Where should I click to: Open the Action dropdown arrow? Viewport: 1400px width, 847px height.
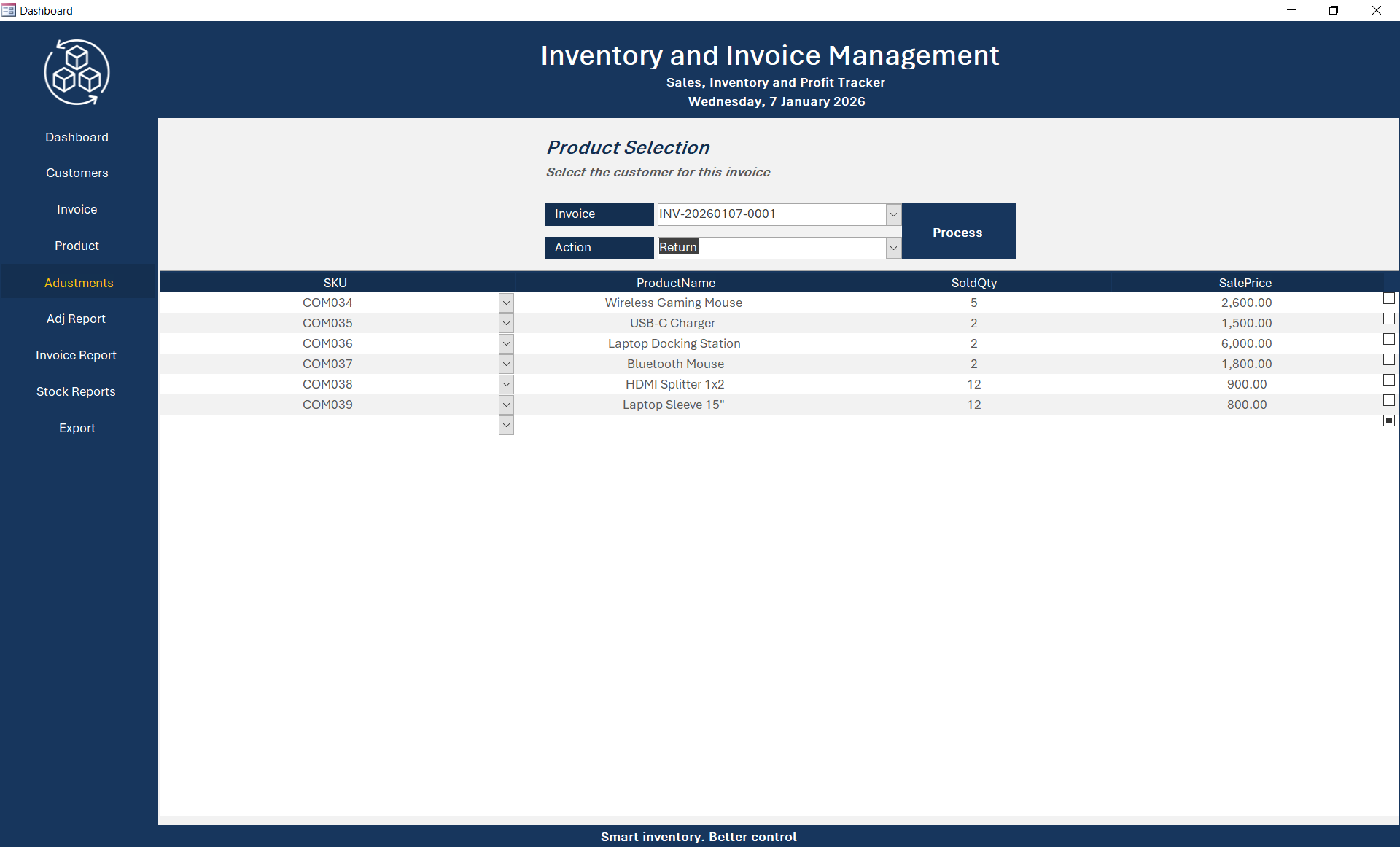tap(893, 248)
